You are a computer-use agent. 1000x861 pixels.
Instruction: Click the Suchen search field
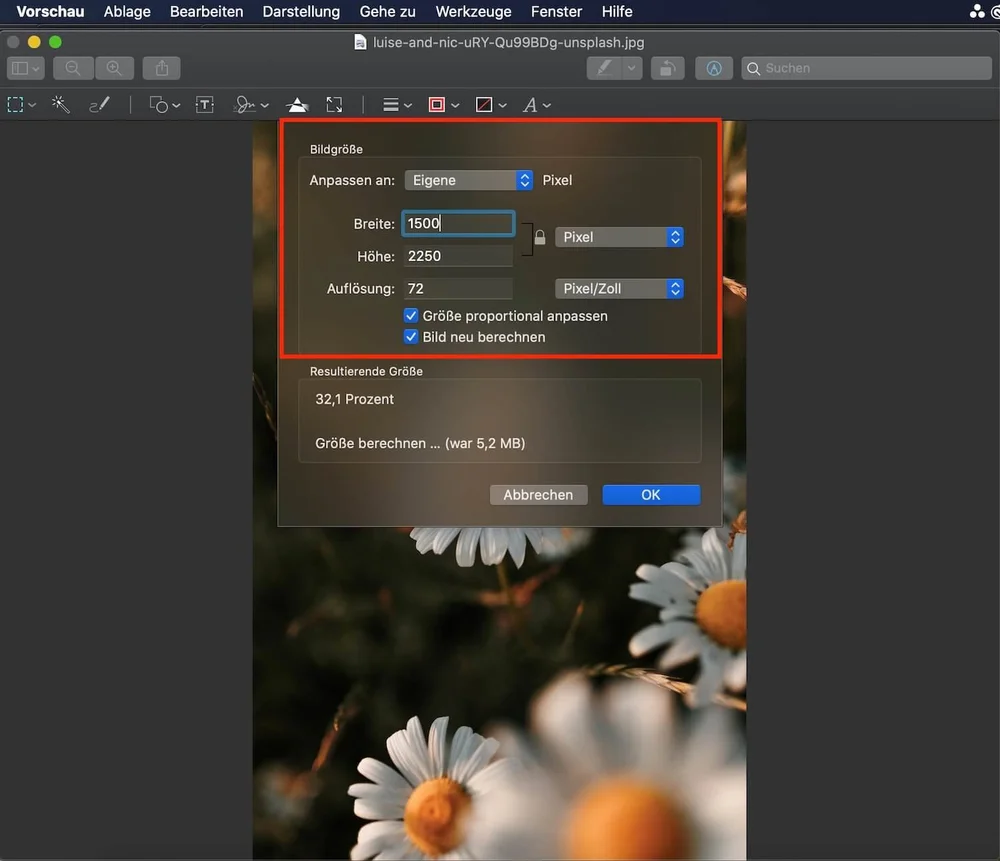(x=866, y=68)
